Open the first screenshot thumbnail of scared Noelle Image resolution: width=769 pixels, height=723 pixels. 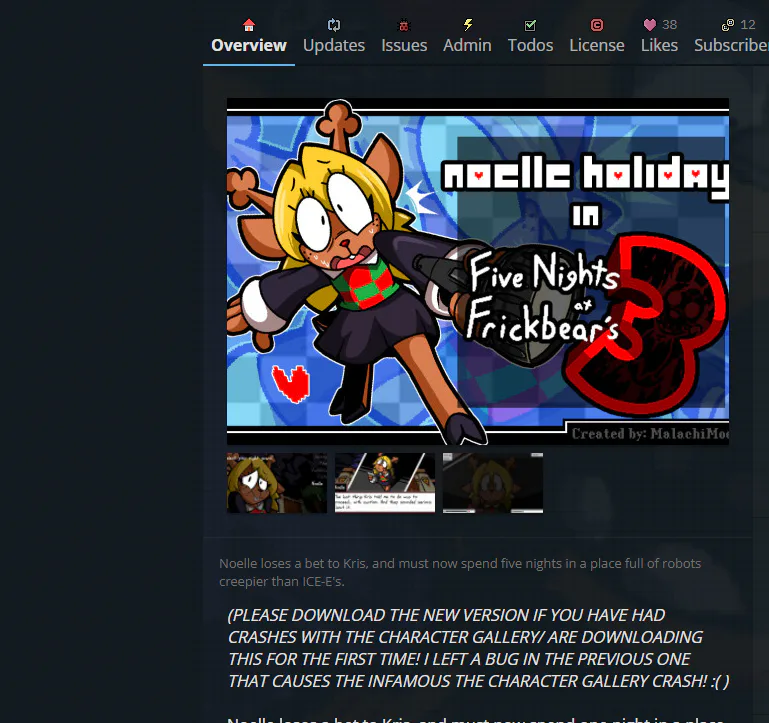[x=277, y=483]
